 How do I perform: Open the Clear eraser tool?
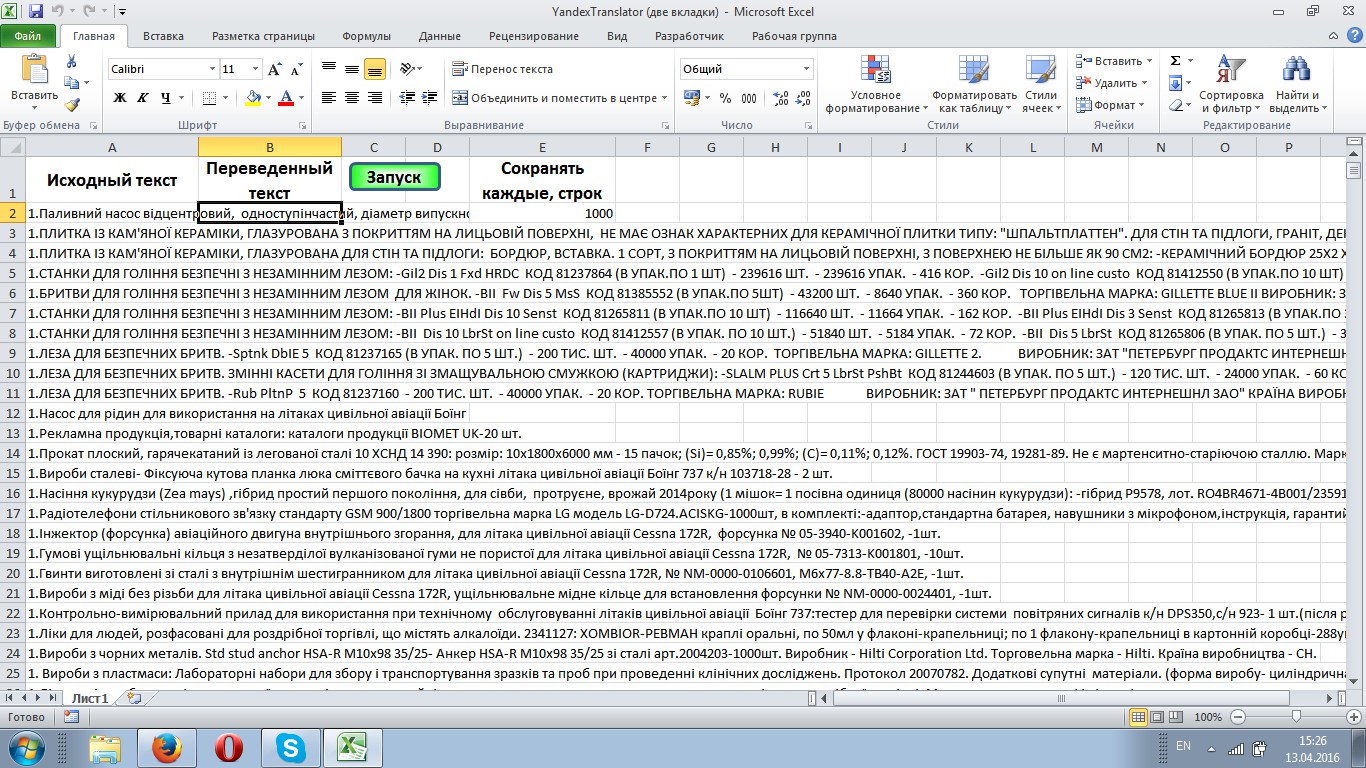coord(1176,105)
